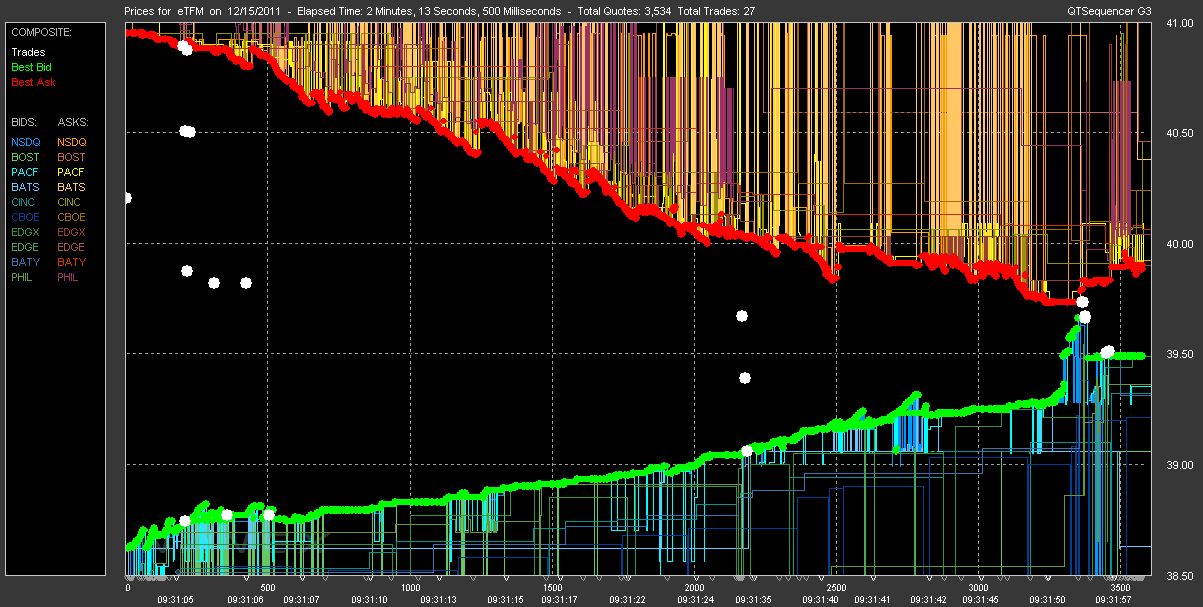Click the 09:31:42 time label
This screenshot has width=1203, height=607.
pyautogui.click(x=927, y=600)
